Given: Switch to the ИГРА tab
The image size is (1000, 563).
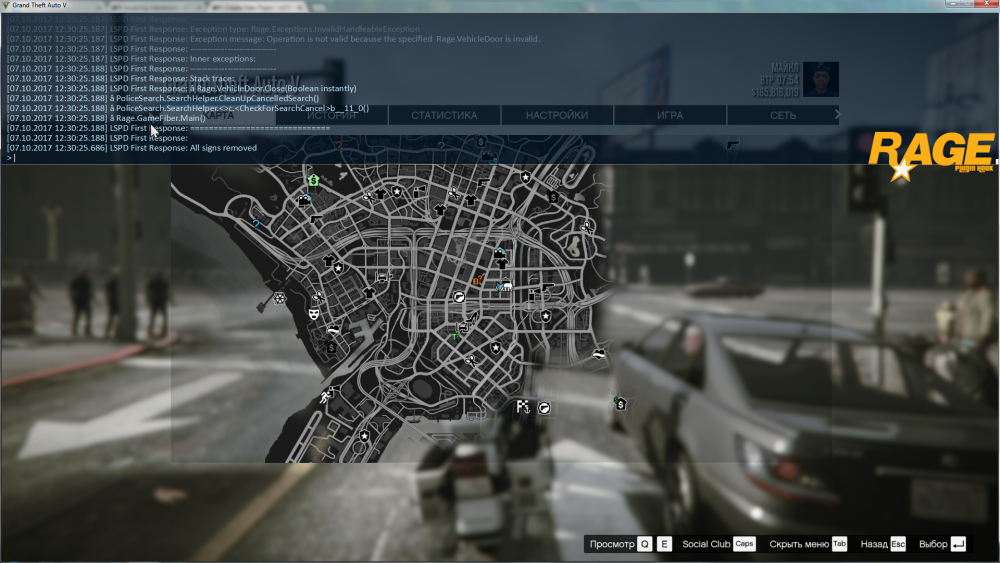Looking at the screenshot, I should (670, 115).
